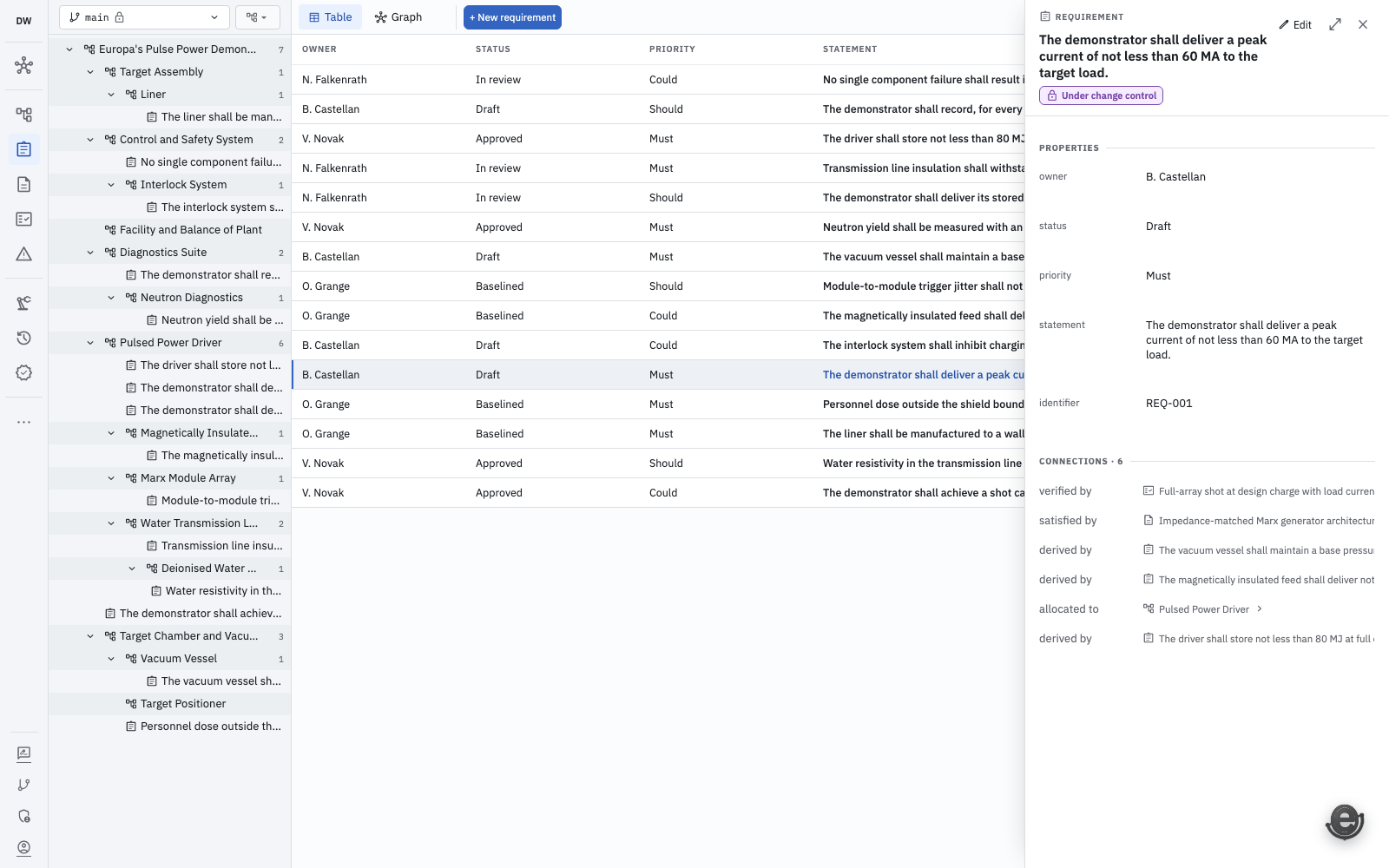Open the system hierarchy tree icon in the sidebar
Image resolution: width=1389 pixels, height=868 pixels.
point(23,115)
